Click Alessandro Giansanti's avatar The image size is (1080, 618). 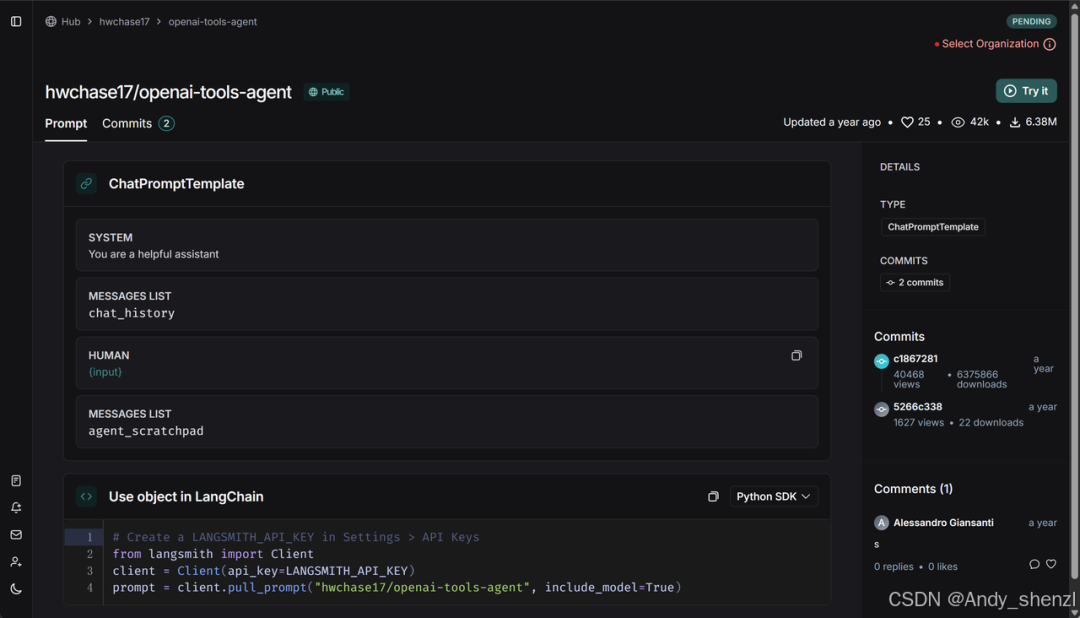pyautogui.click(x=881, y=523)
